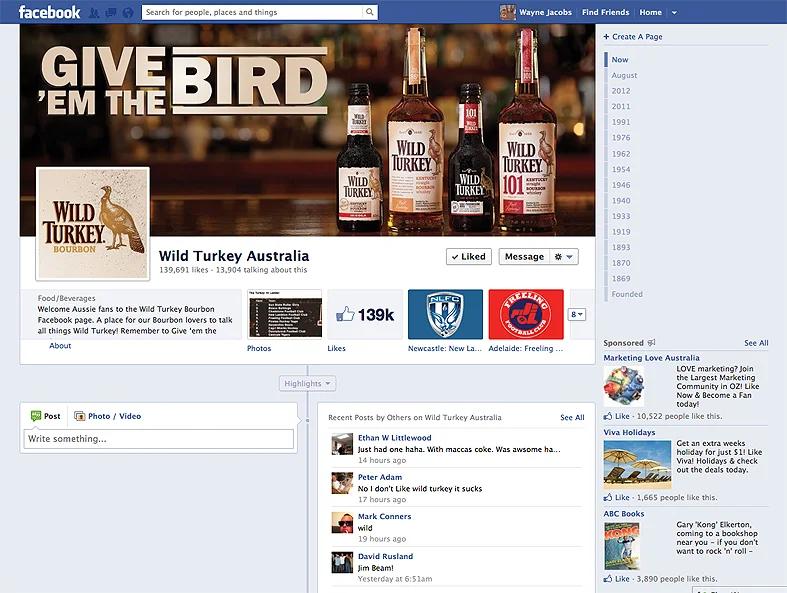This screenshot has width=787, height=593.
Task: Open the Newcastle NLFC app tile
Action: 445,314
